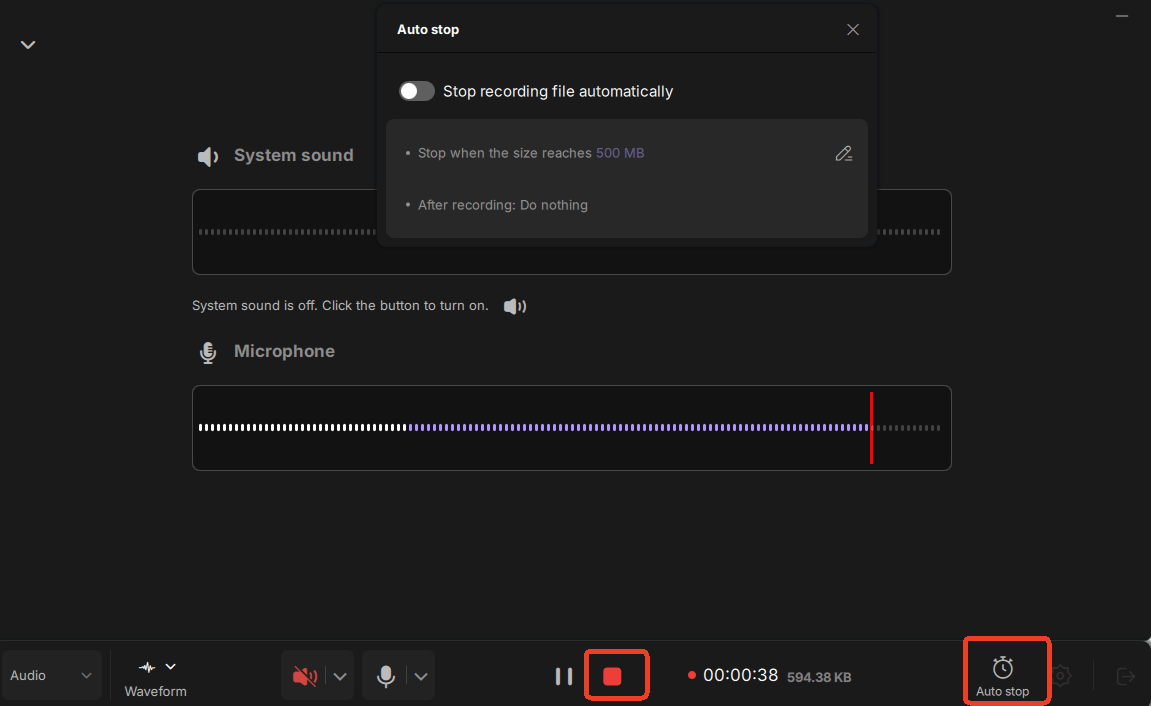Screen dimensions: 1151x706
Task: Open the Audio mode dropdown
Action: coord(51,675)
